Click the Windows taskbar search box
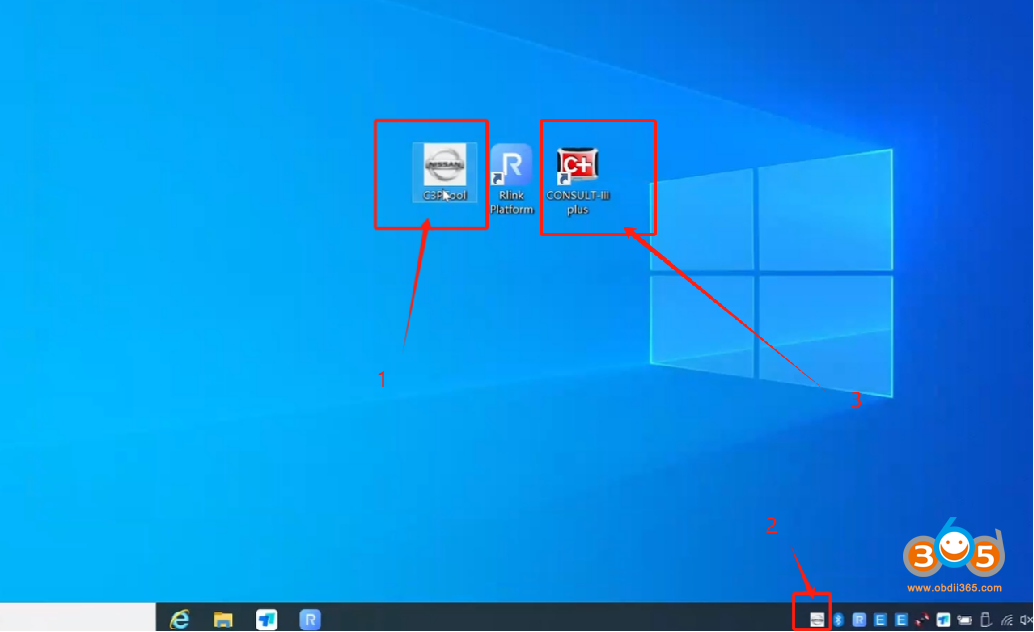Viewport: 1034px width, 632px height. [x=77, y=617]
